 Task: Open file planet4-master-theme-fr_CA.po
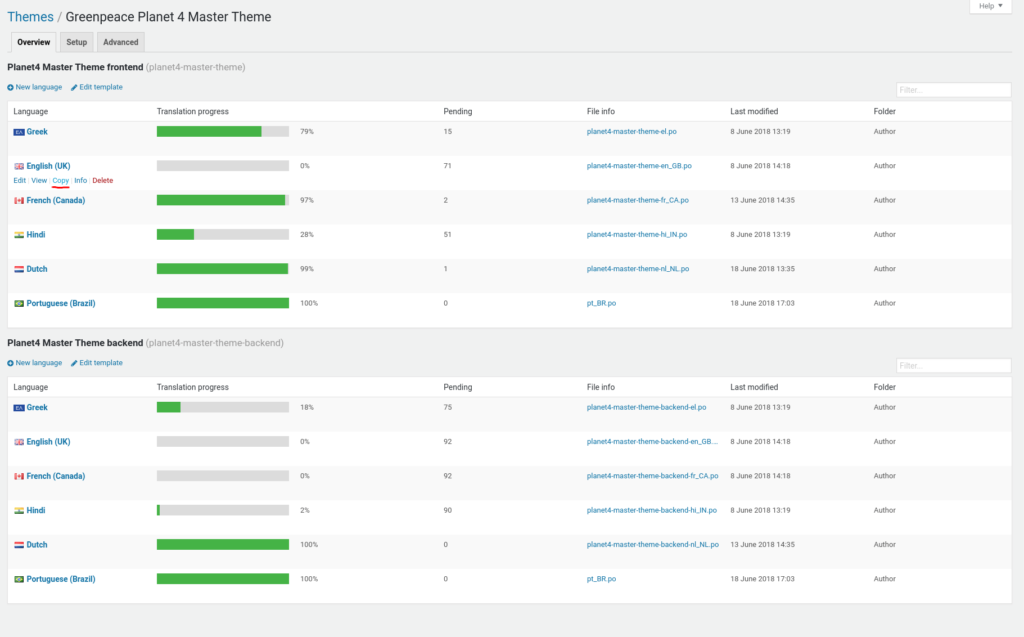coord(637,200)
